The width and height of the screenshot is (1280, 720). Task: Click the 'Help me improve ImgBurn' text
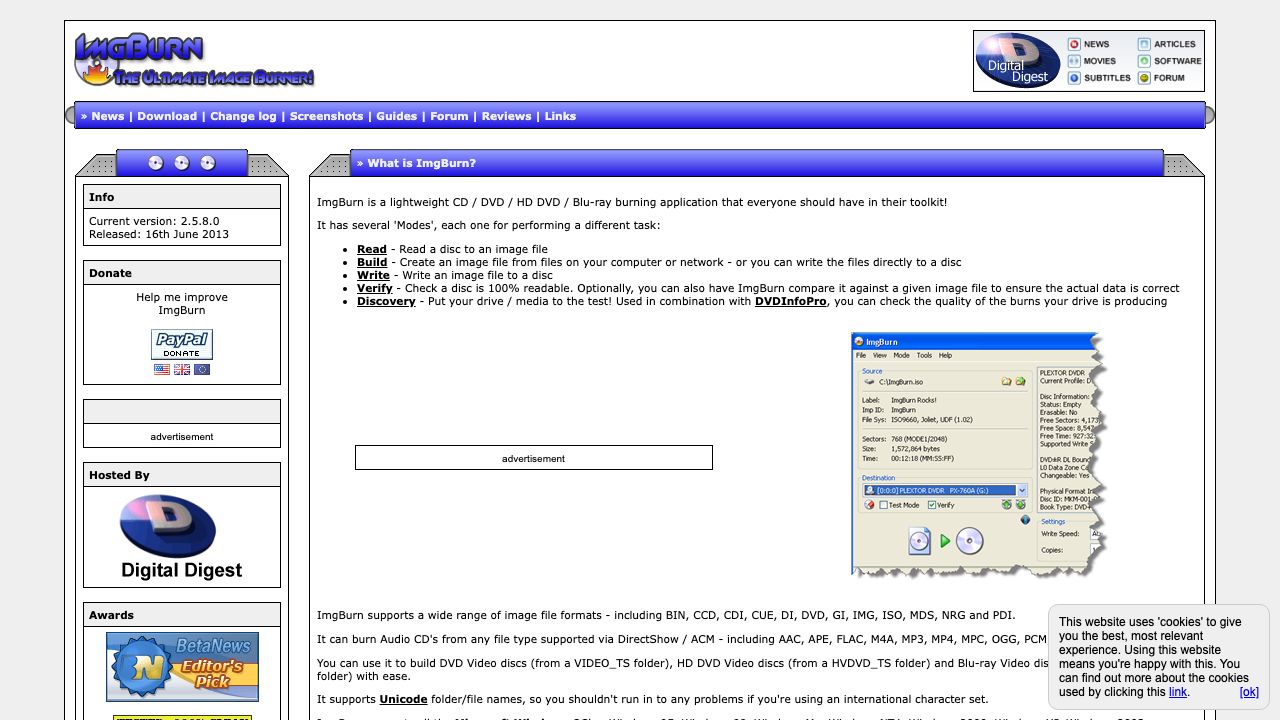click(182, 304)
